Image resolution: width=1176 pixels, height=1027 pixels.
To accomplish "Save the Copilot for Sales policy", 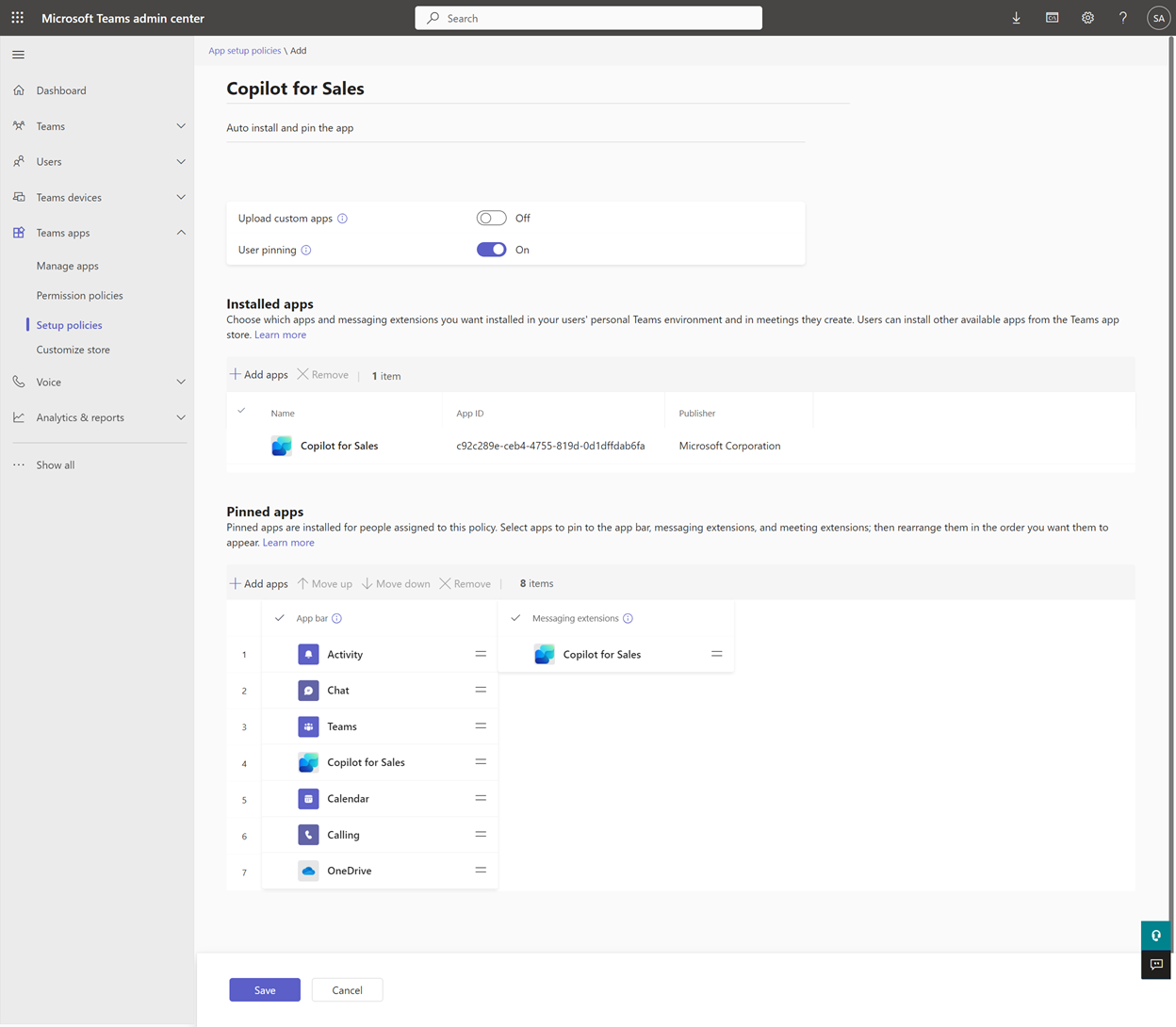I will tap(264, 989).
